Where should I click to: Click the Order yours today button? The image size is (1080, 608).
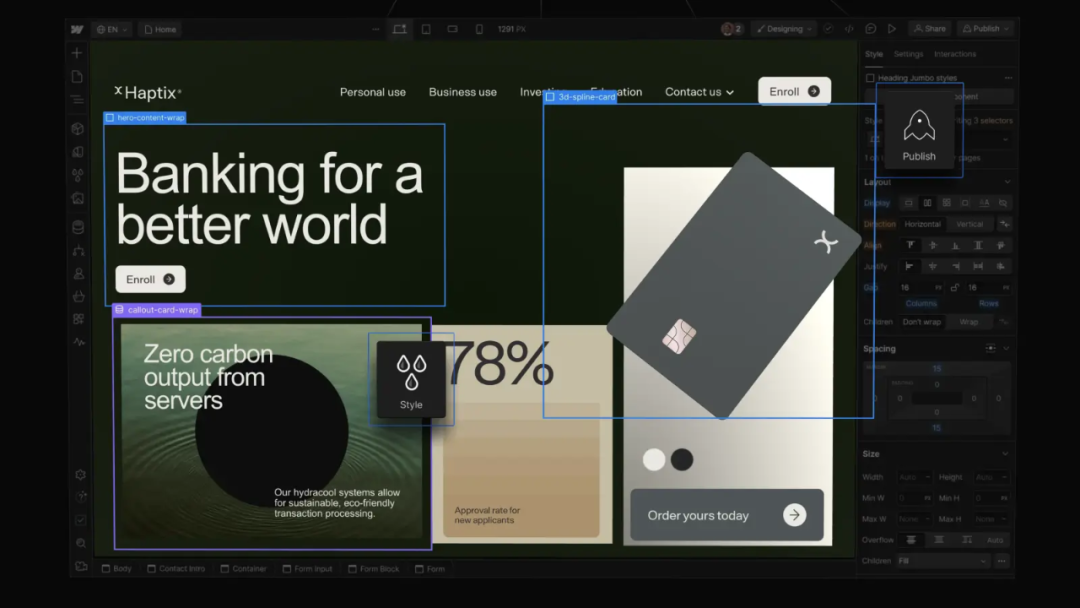tap(726, 515)
